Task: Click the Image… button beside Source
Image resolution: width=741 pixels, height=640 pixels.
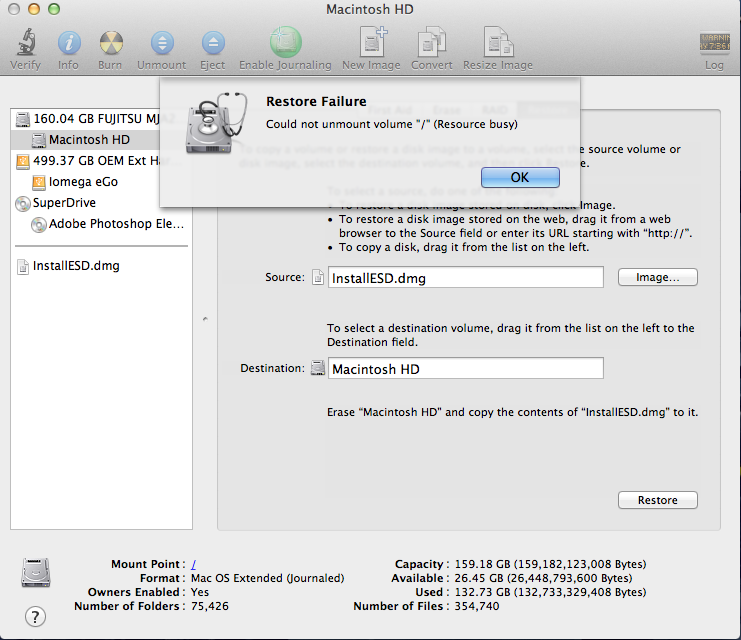Action: pos(657,277)
